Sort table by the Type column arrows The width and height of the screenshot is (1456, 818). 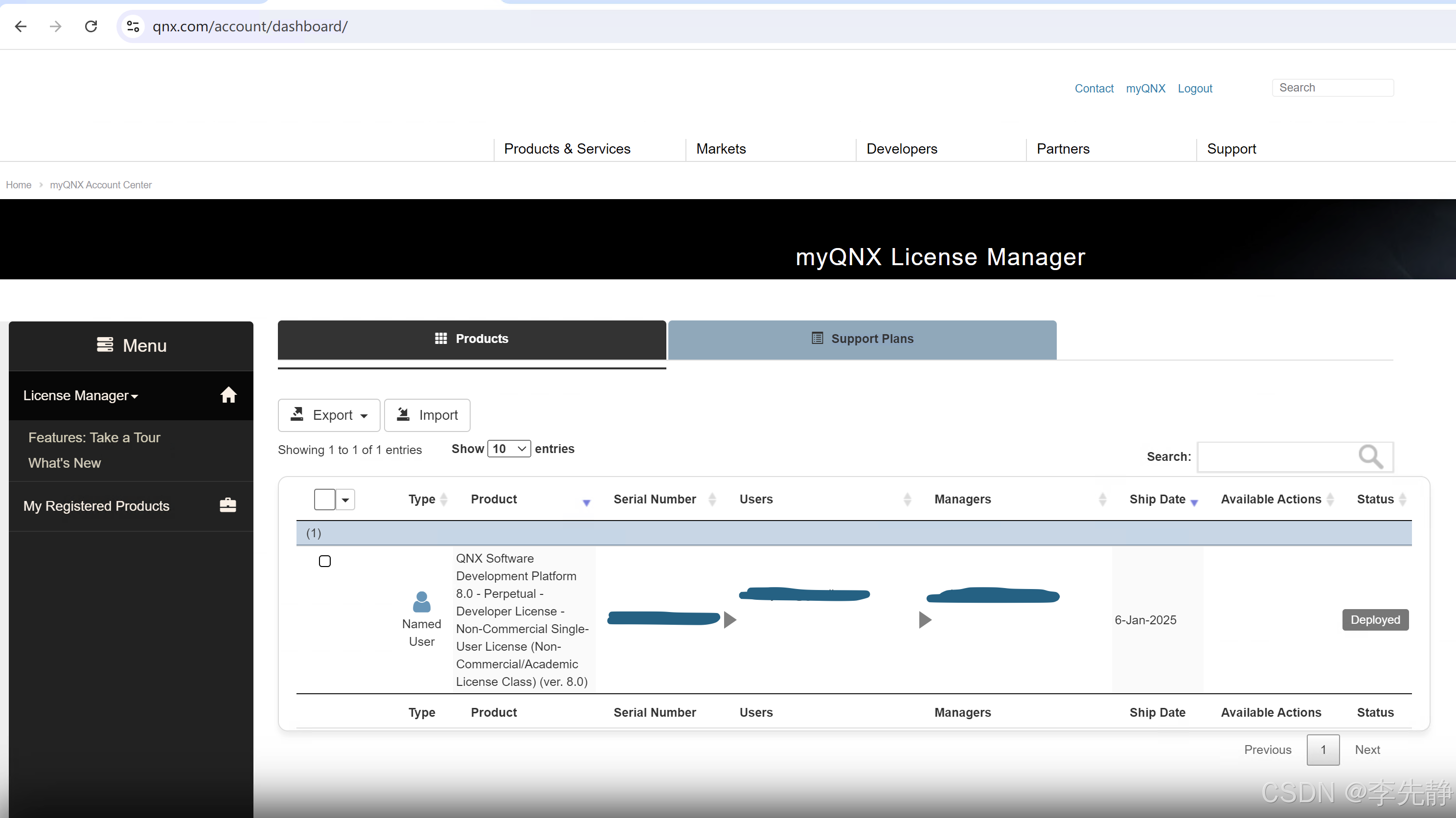(x=444, y=499)
